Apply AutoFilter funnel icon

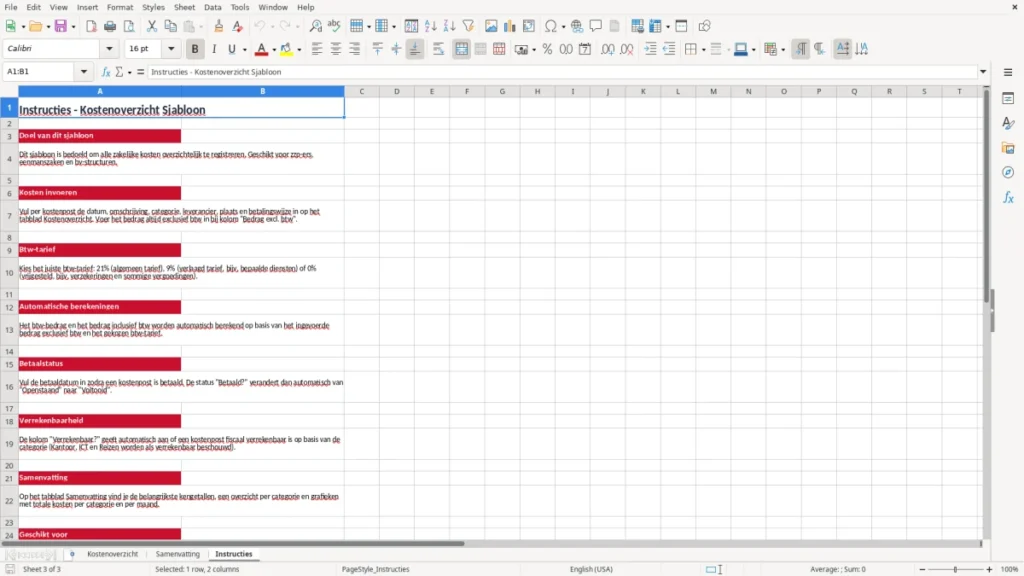(x=468, y=26)
